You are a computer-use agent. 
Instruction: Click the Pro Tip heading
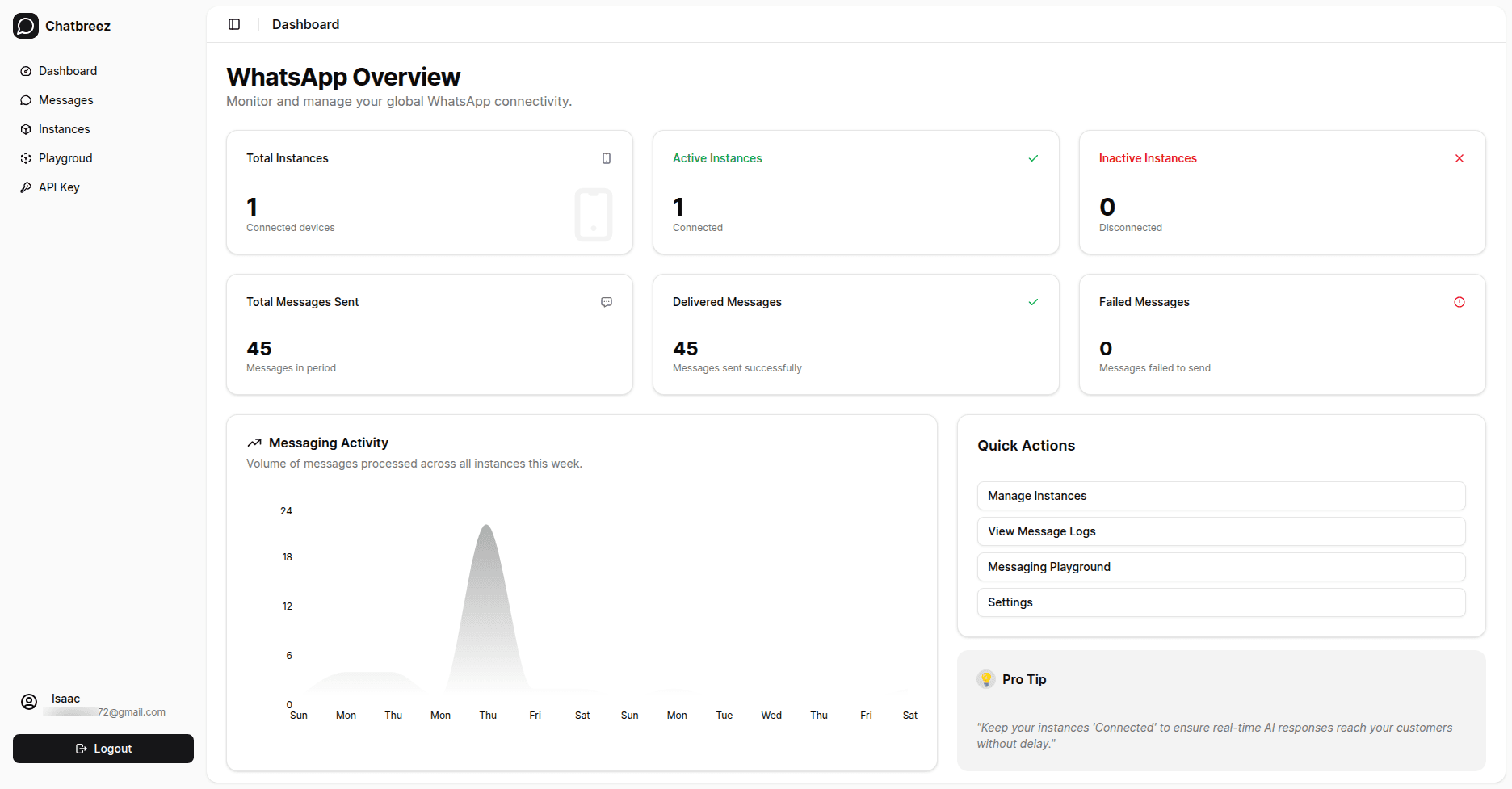tap(1024, 679)
